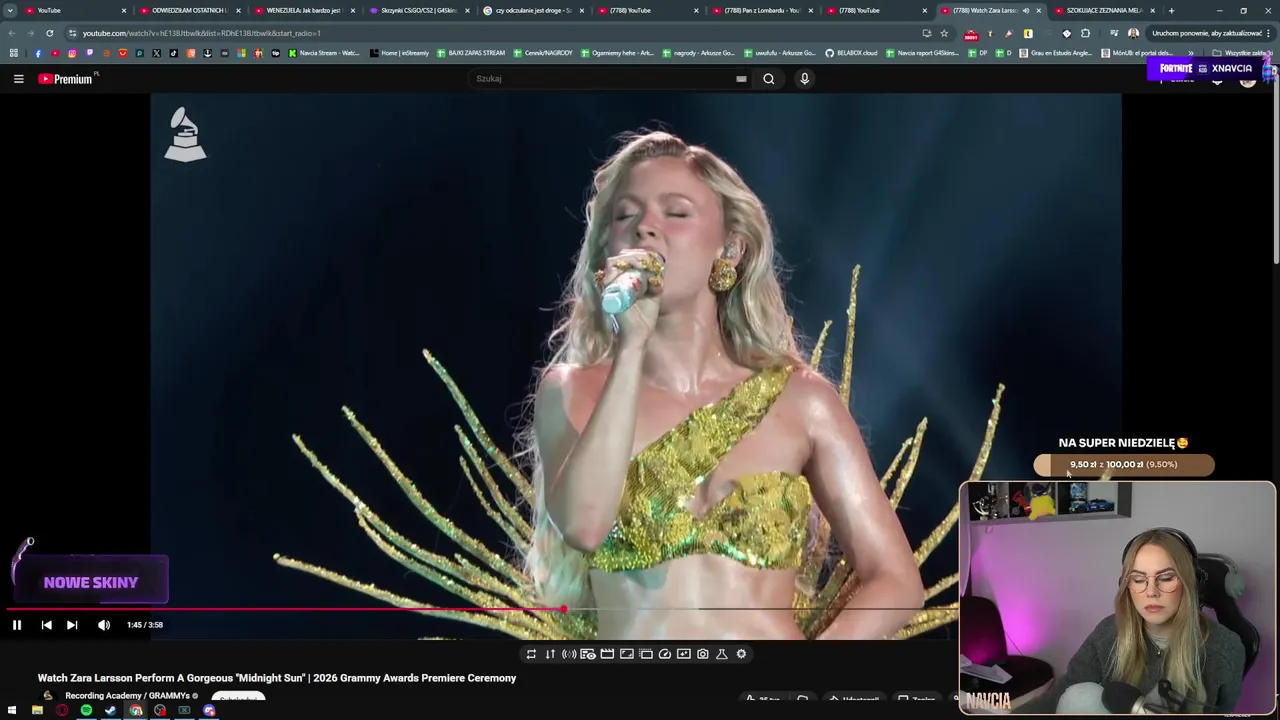Open enhancer settings gear icon

pos(741,654)
